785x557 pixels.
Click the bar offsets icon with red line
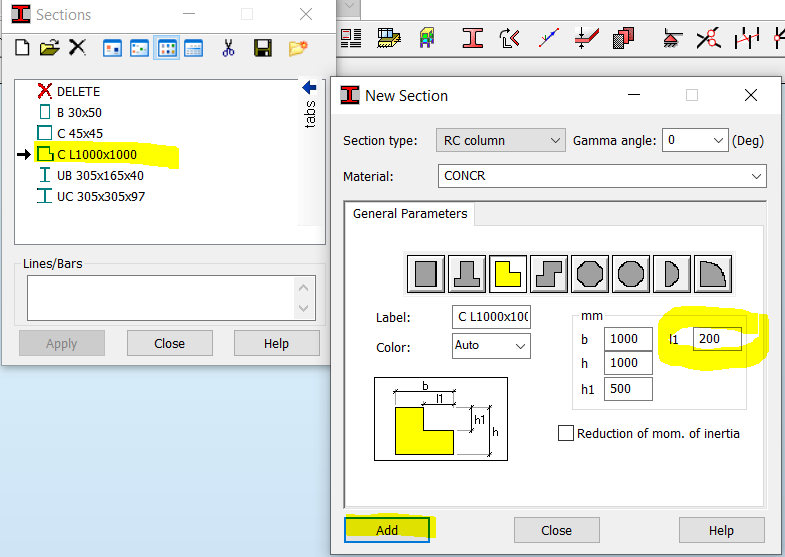click(x=747, y=38)
